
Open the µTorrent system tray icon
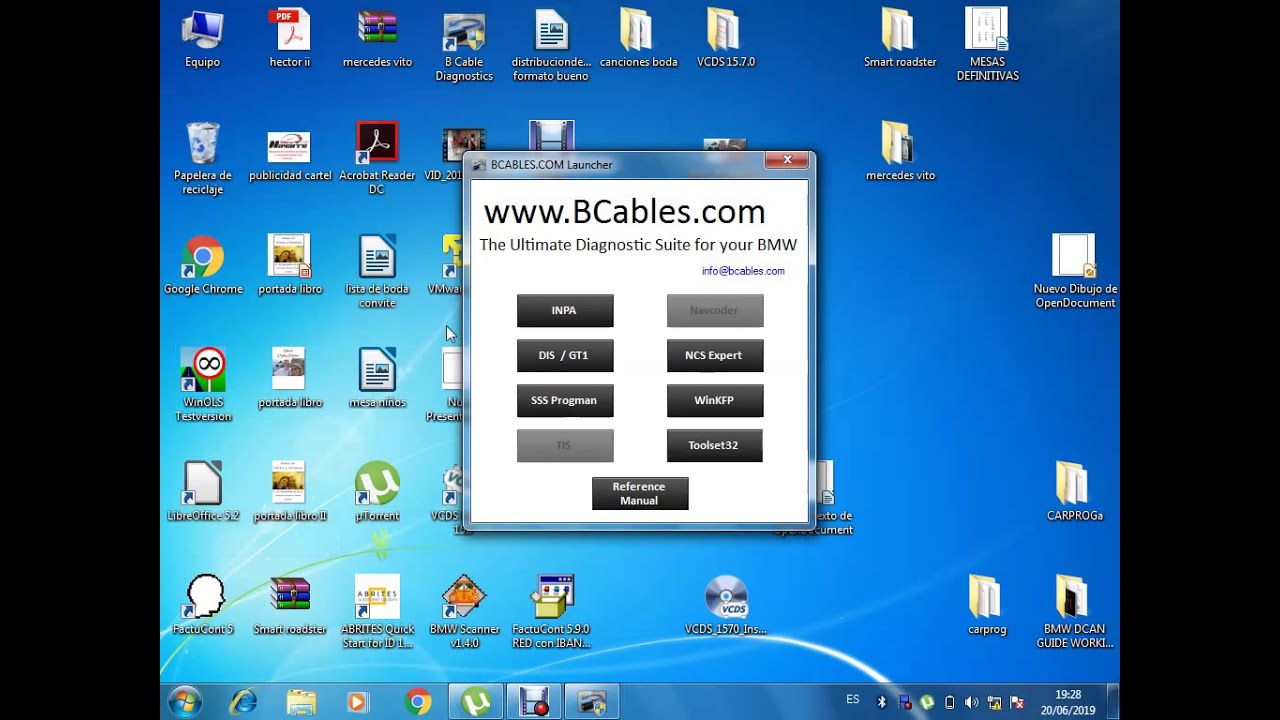tap(927, 703)
